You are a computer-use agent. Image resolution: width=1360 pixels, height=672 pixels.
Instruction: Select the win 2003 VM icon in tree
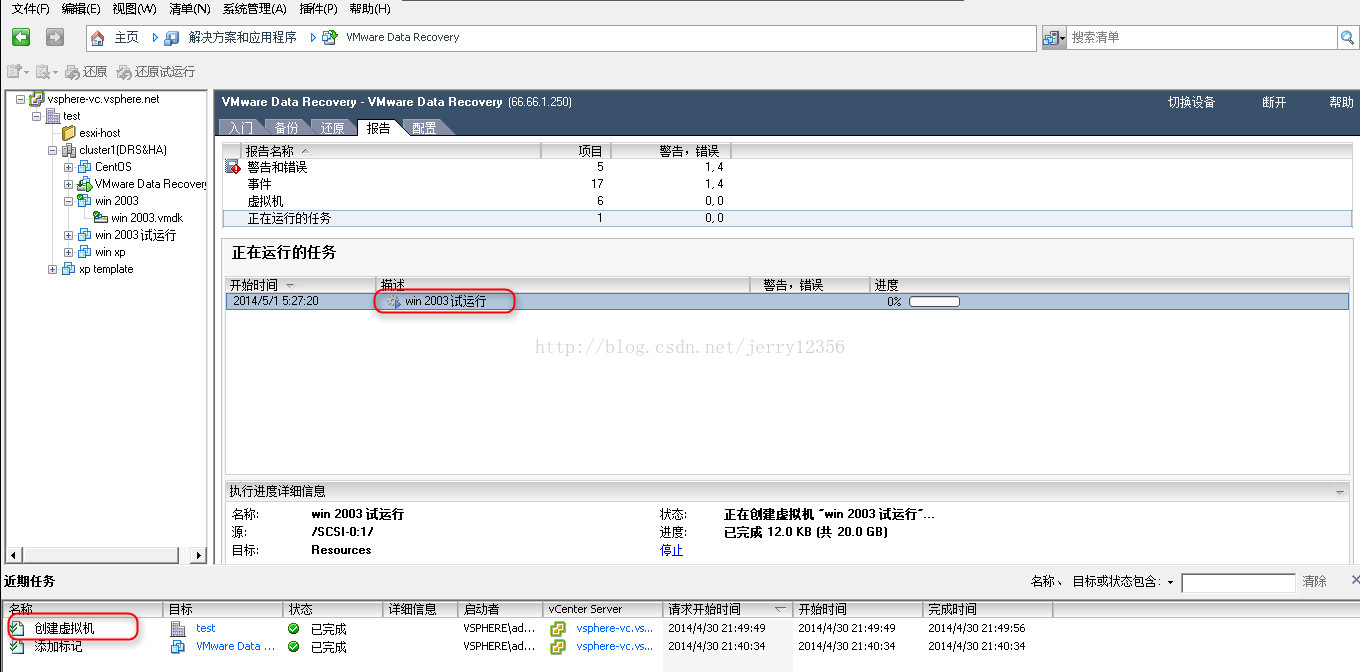pos(85,201)
